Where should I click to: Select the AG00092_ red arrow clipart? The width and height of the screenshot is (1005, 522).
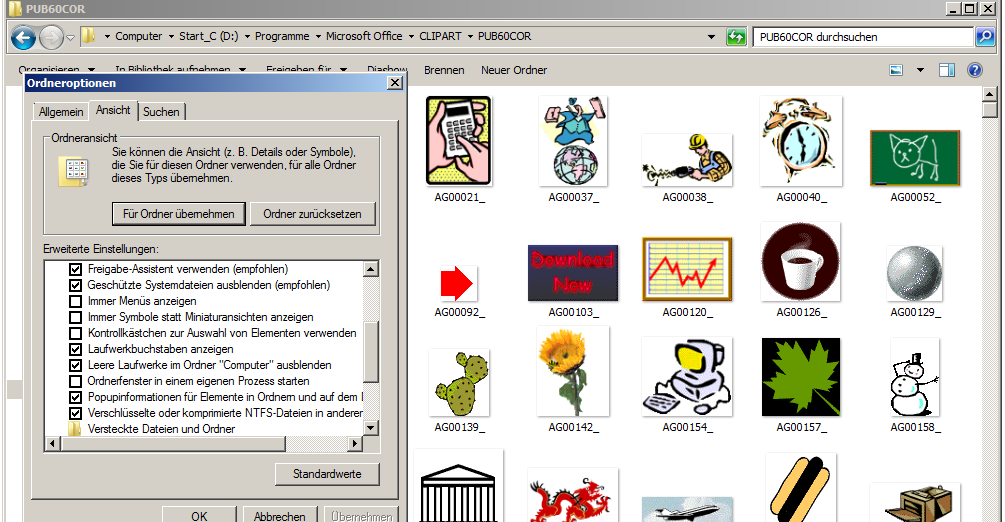[x=459, y=283]
